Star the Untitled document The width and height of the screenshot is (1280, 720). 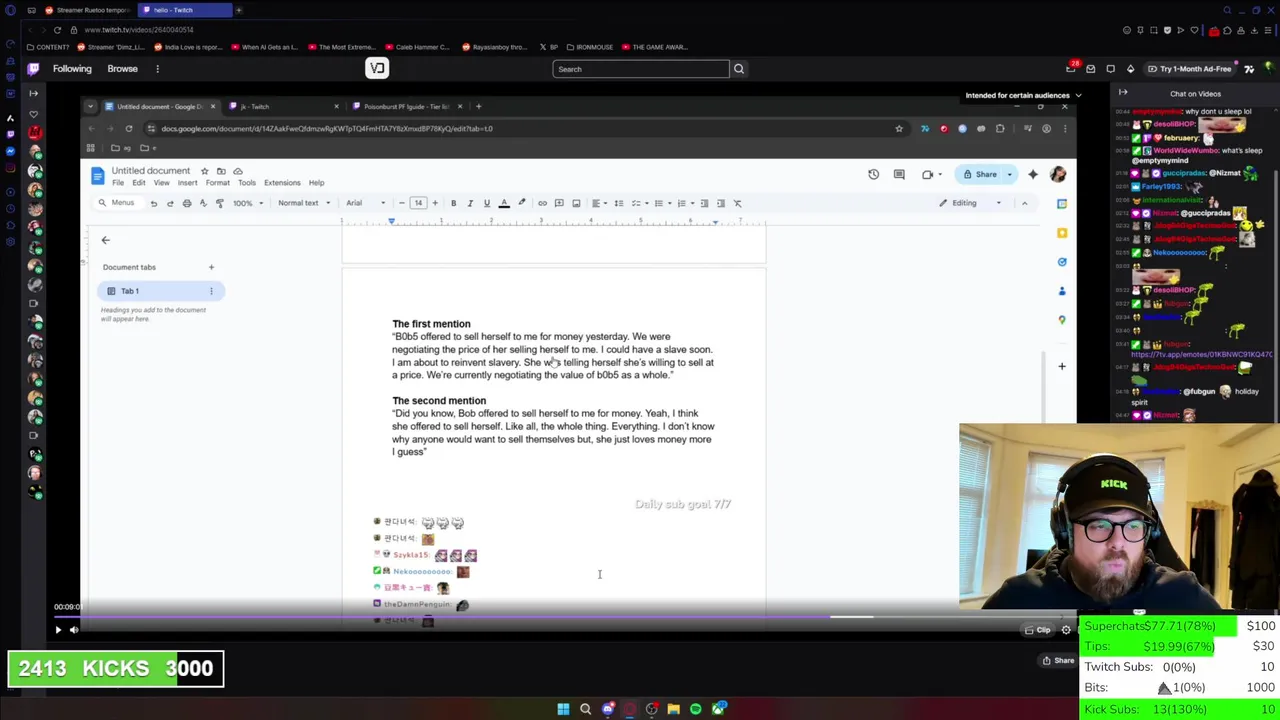pyautogui.click(x=204, y=171)
